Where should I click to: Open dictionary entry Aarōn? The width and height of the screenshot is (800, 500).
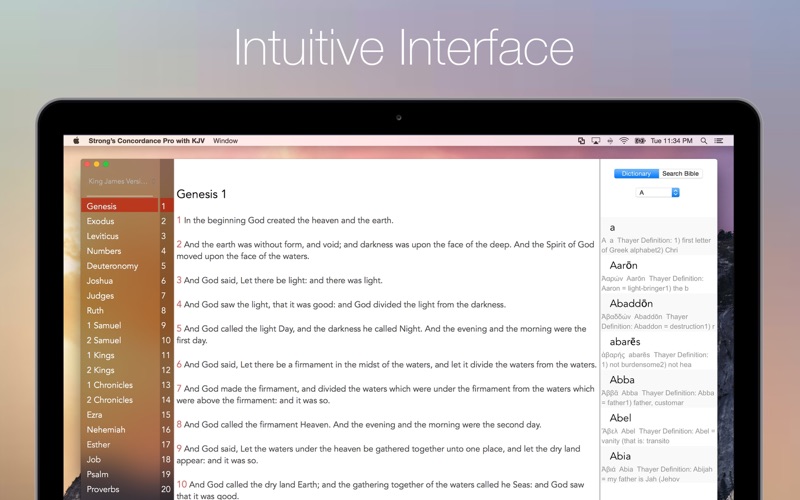tap(659, 274)
